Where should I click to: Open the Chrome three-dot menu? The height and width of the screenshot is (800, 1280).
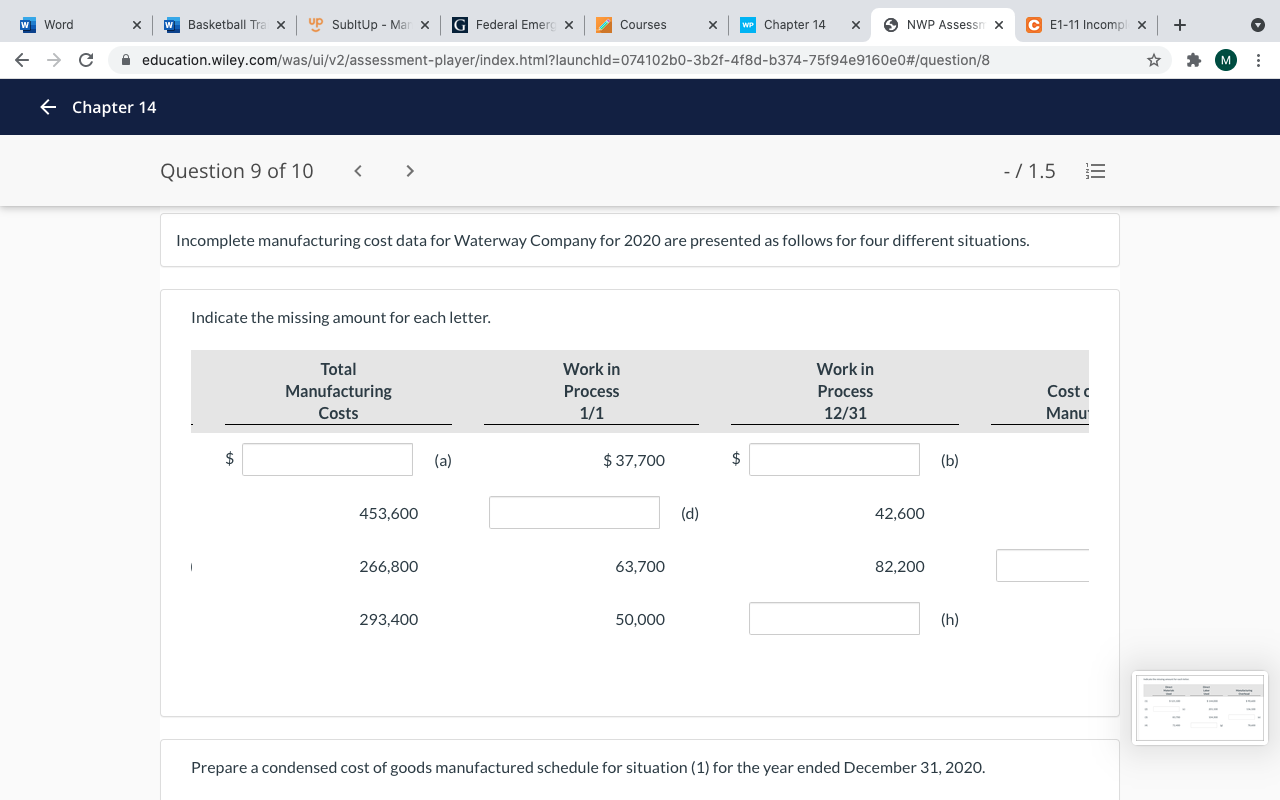1258,59
